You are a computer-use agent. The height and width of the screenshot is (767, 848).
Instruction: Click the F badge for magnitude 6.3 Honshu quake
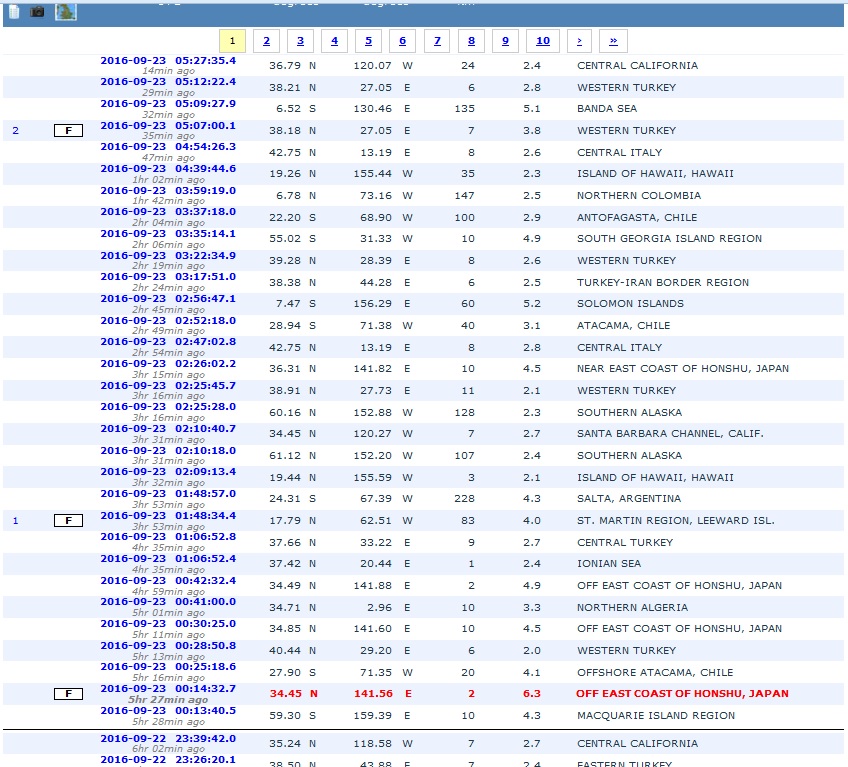[x=68, y=694]
